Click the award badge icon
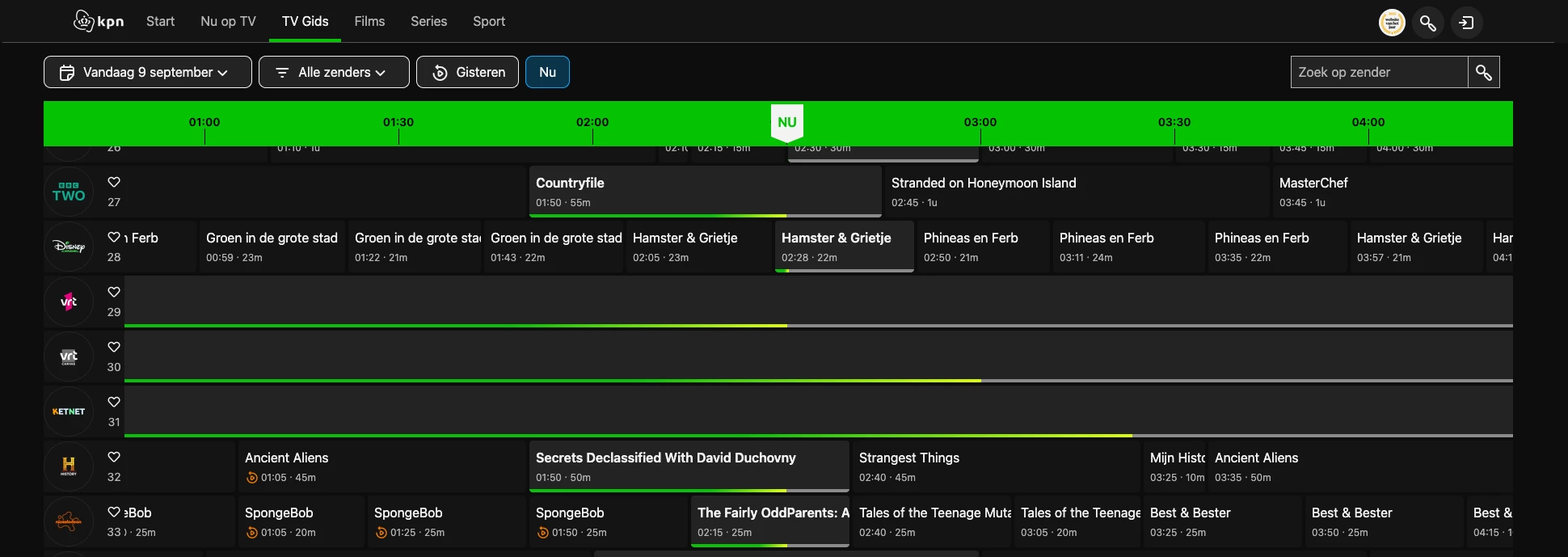 1392,23
